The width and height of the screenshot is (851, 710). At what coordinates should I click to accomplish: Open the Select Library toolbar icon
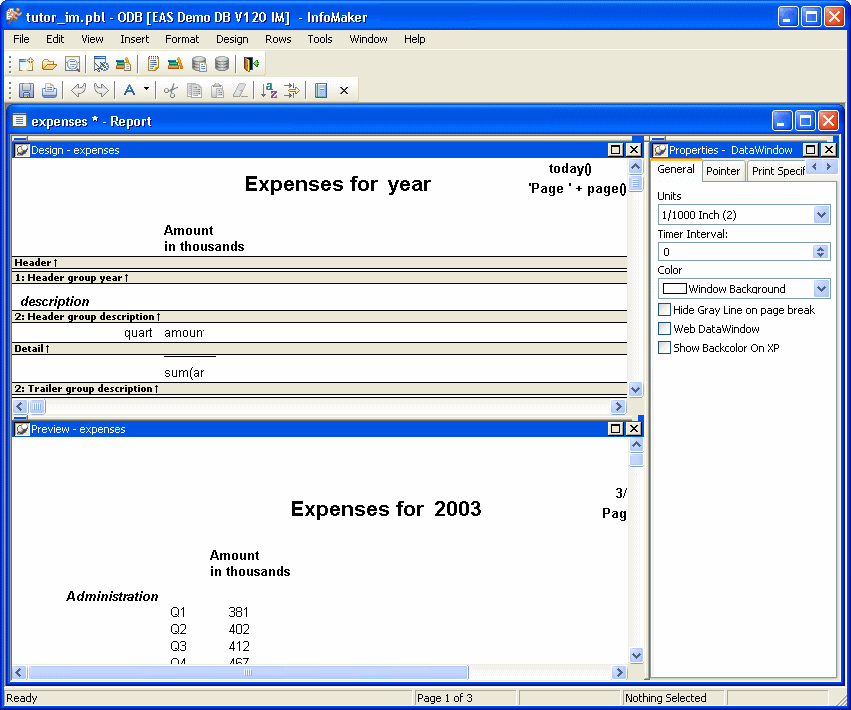tap(100, 64)
